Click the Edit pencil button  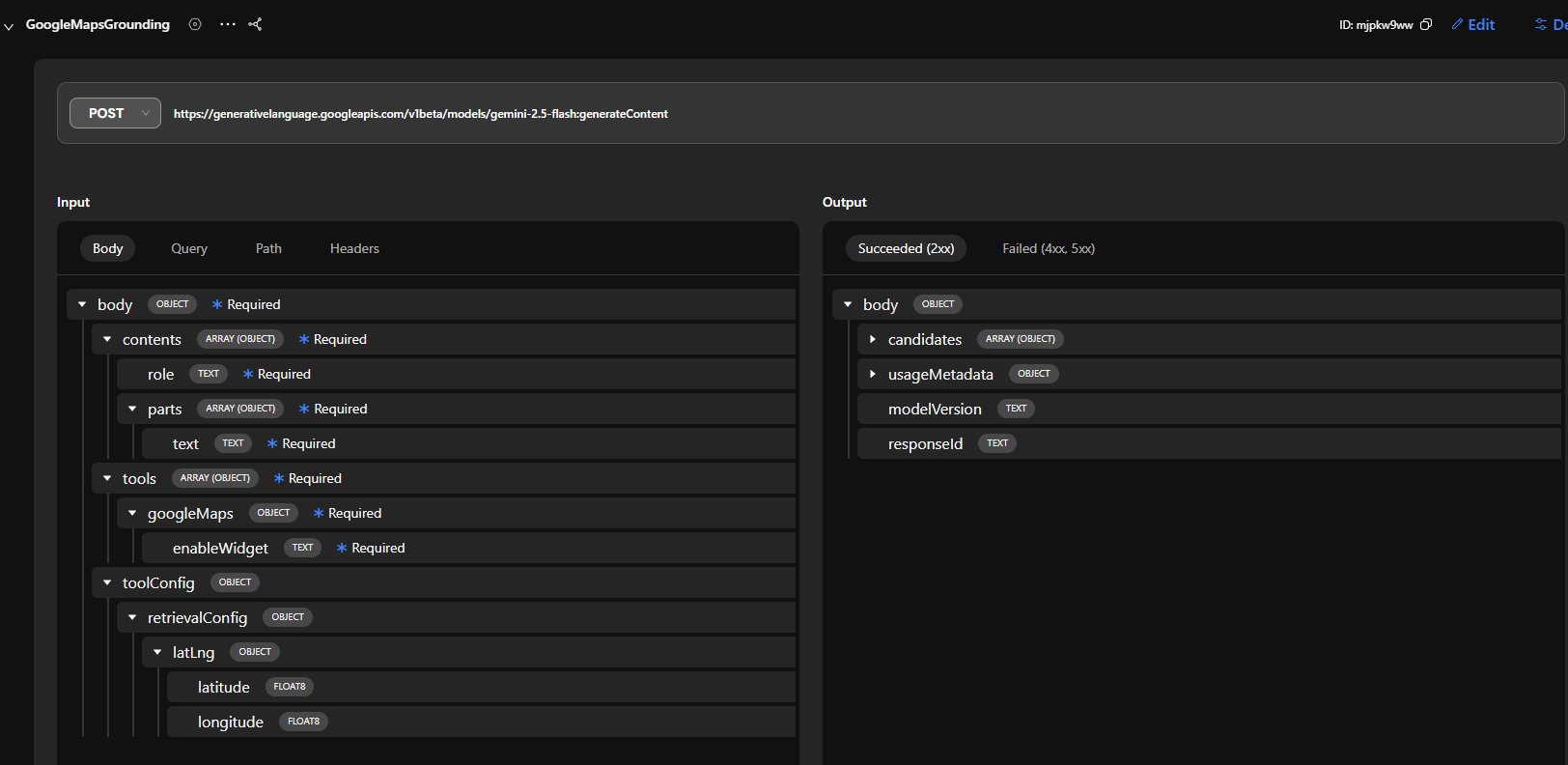(1472, 24)
